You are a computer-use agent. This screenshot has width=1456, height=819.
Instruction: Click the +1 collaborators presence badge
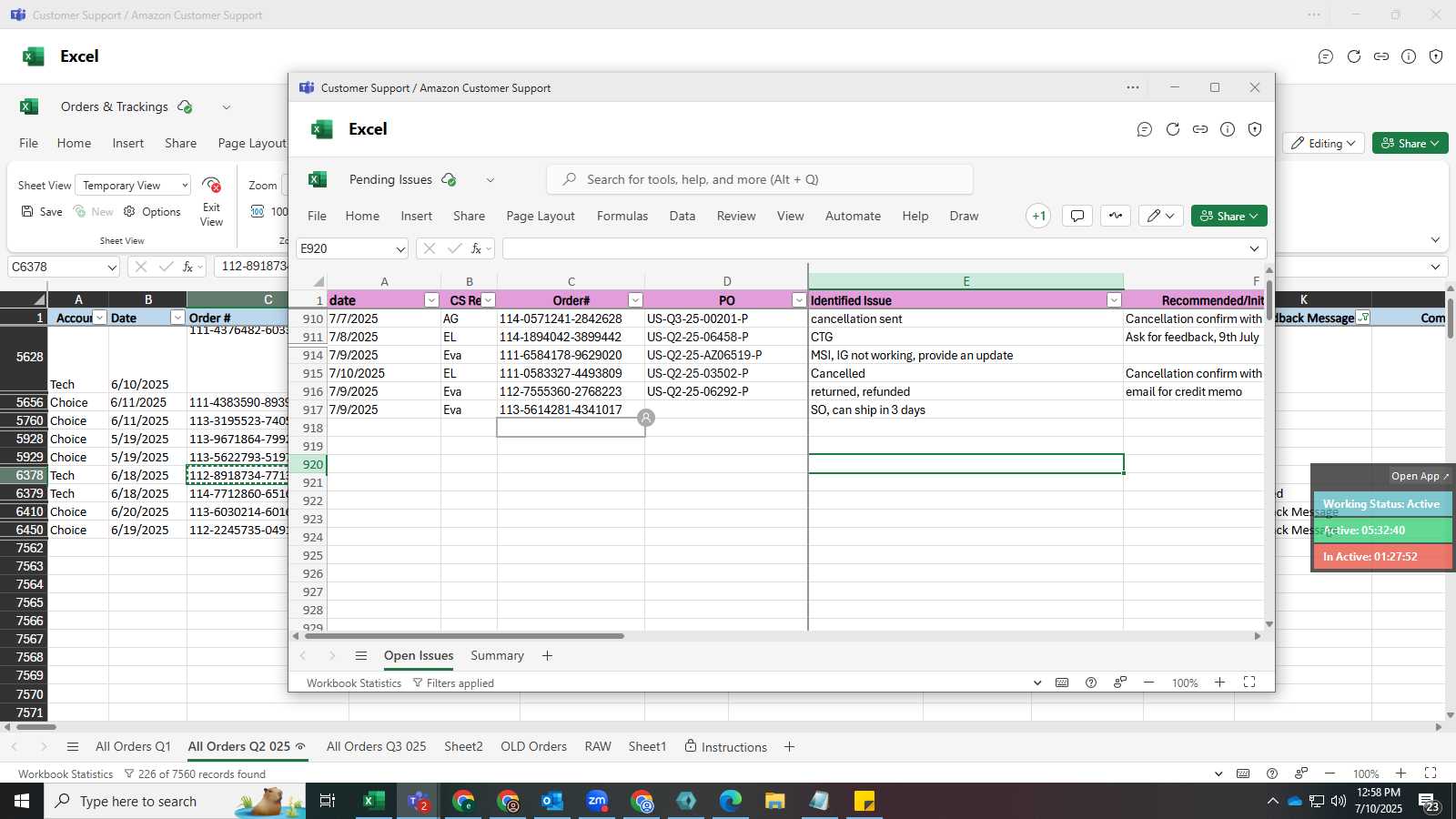1038,216
